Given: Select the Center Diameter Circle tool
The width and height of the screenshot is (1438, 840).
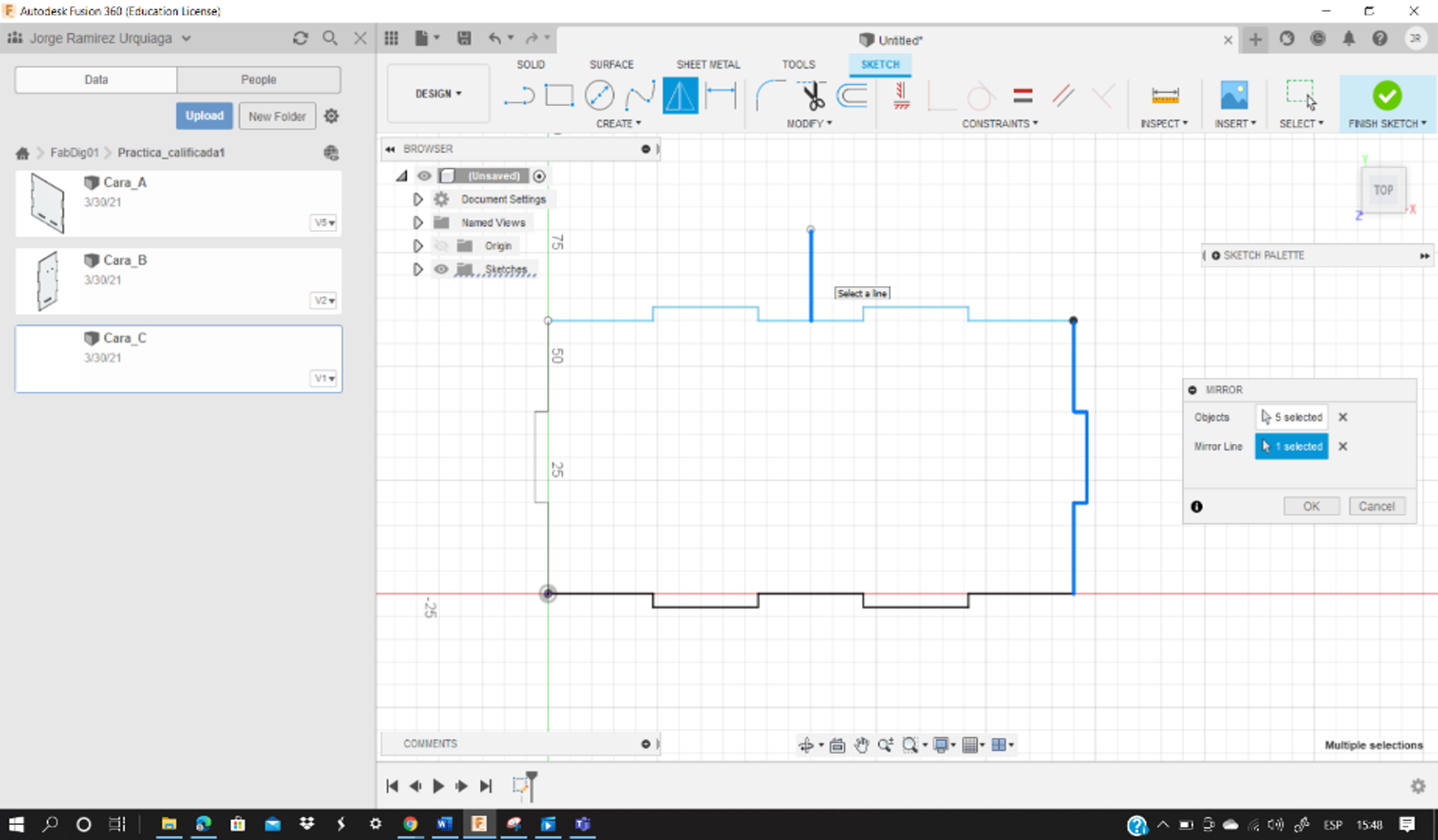Looking at the screenshot, I should point(600,96).
